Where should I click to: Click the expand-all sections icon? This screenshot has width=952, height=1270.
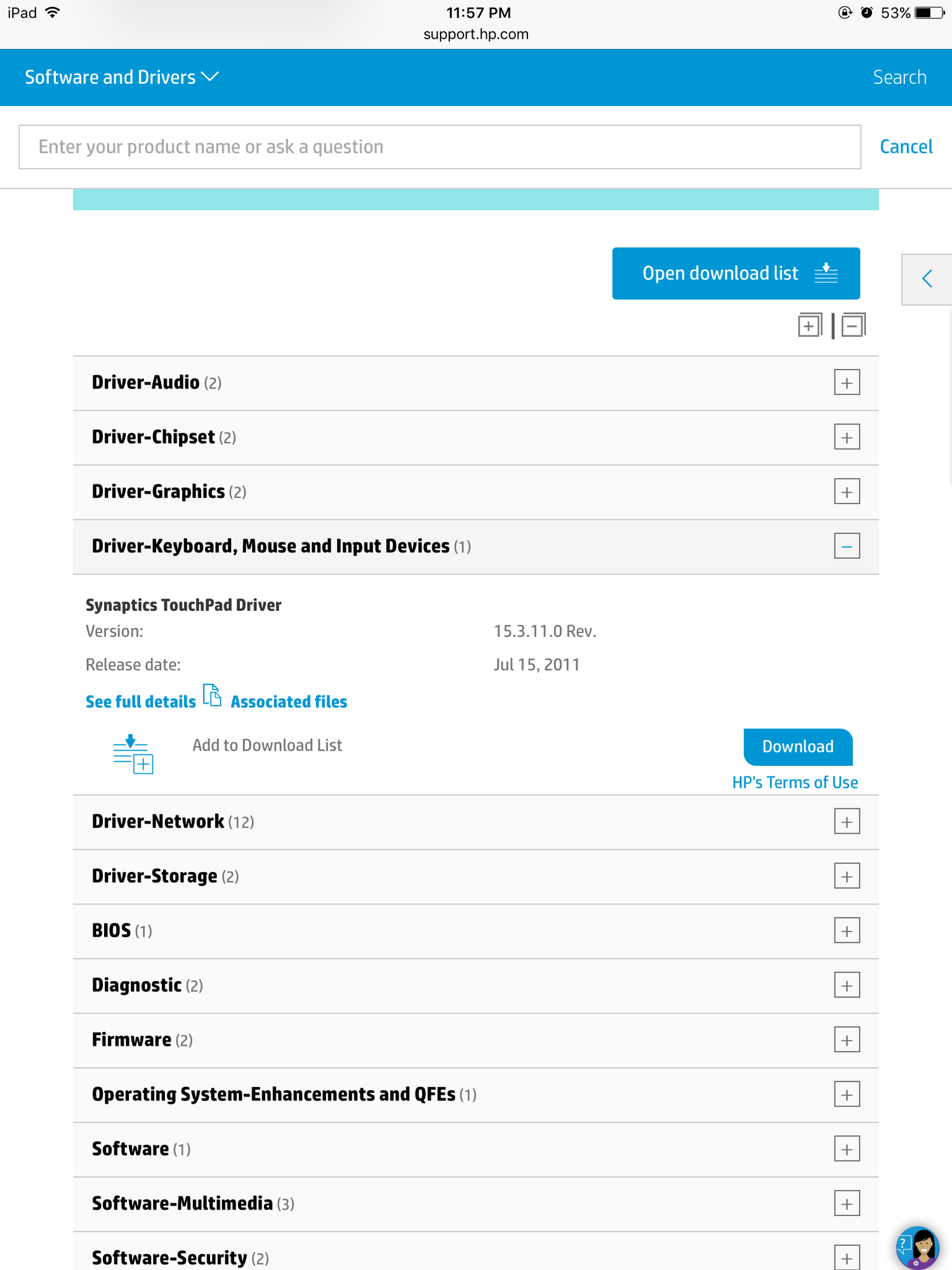[x=809, y=324]
